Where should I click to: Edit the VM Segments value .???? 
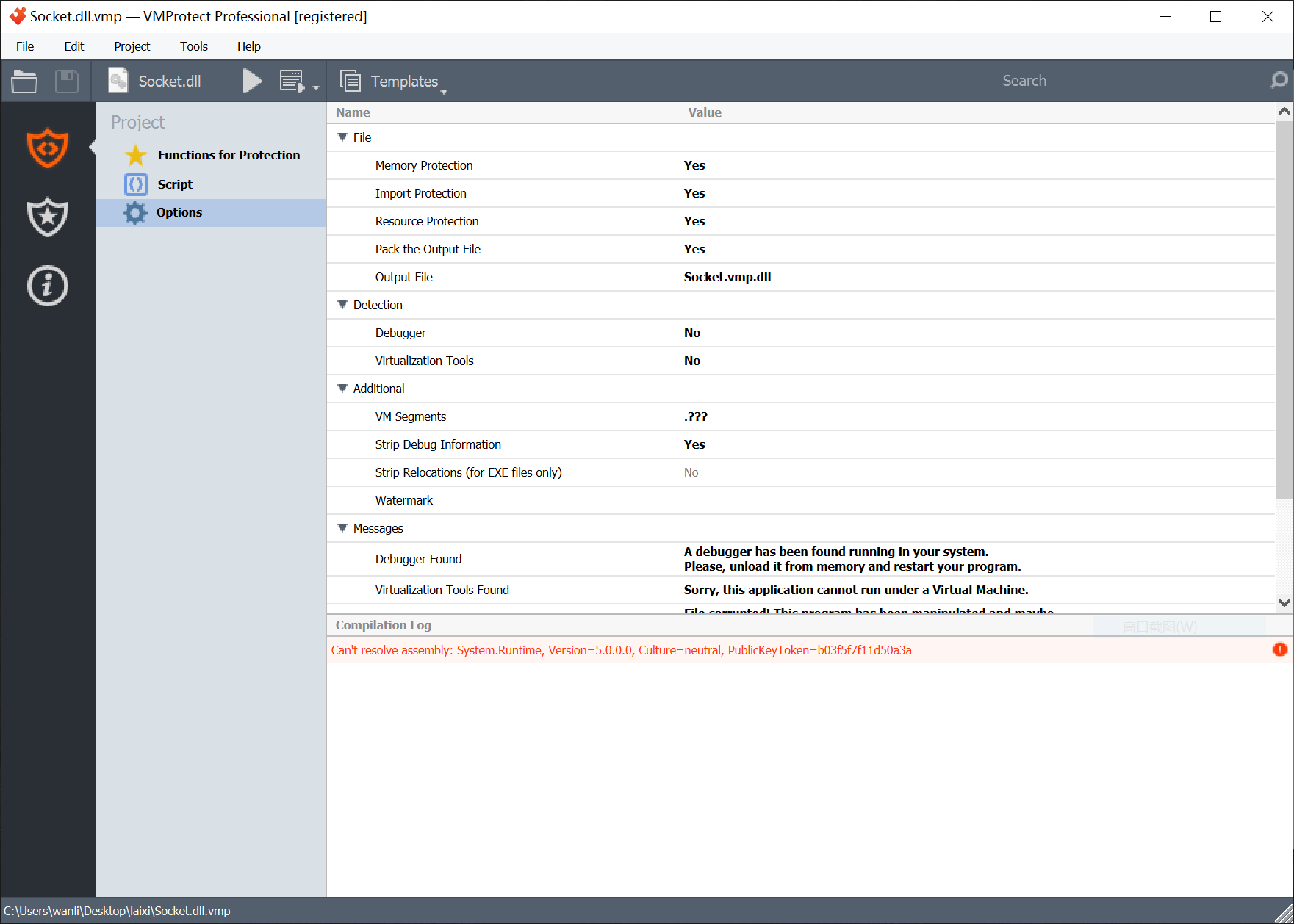(x=696, y=416)
